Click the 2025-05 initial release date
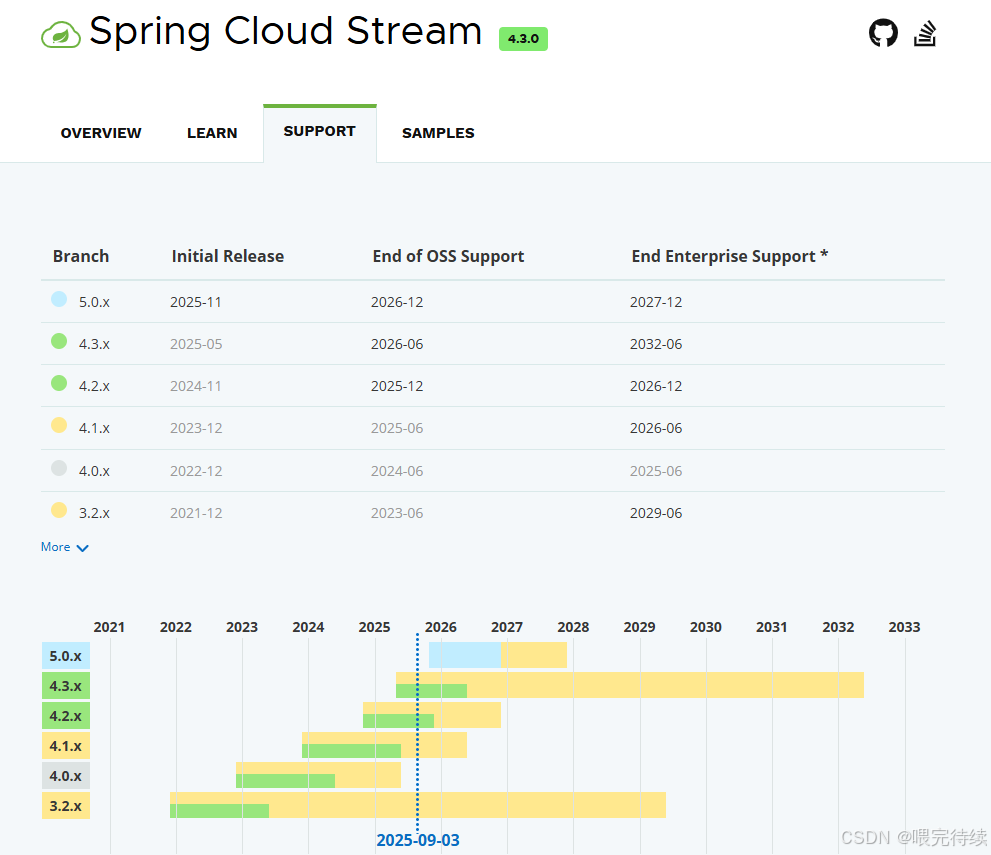The width and height of the screenshot is (991, 855). point(196,344)
